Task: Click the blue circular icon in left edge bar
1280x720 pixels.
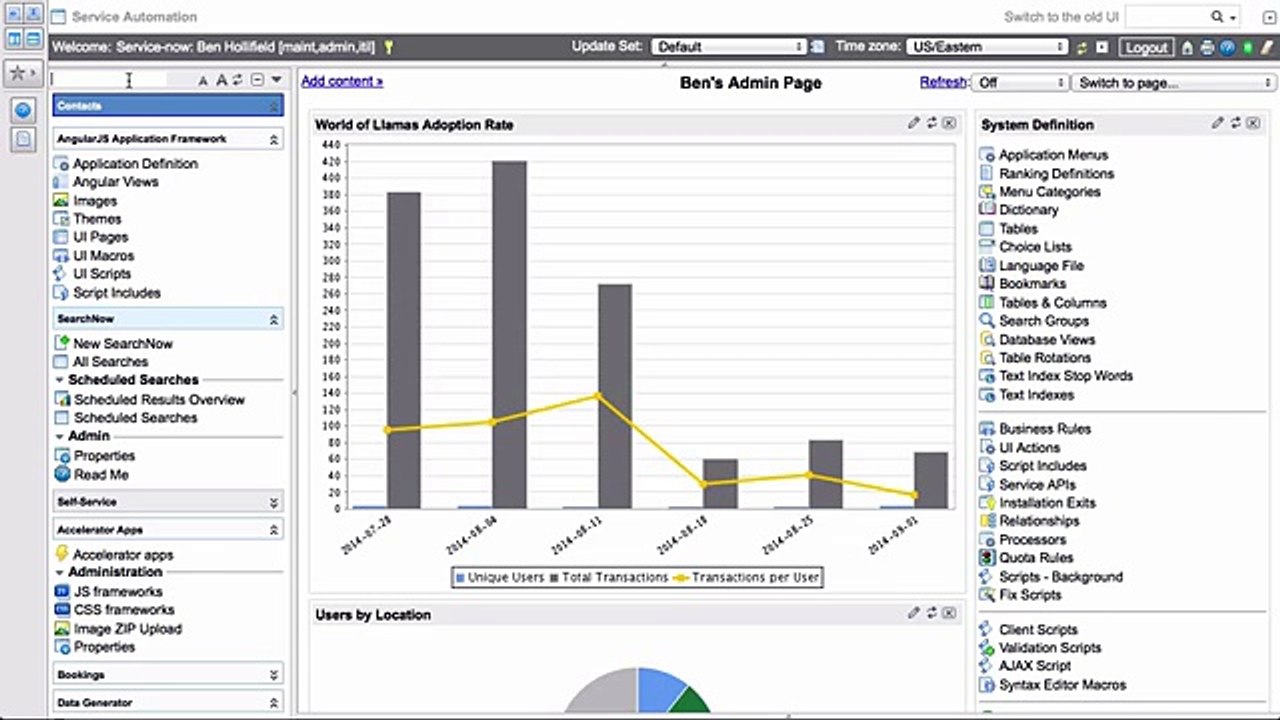Action: [x=23, y=110]
